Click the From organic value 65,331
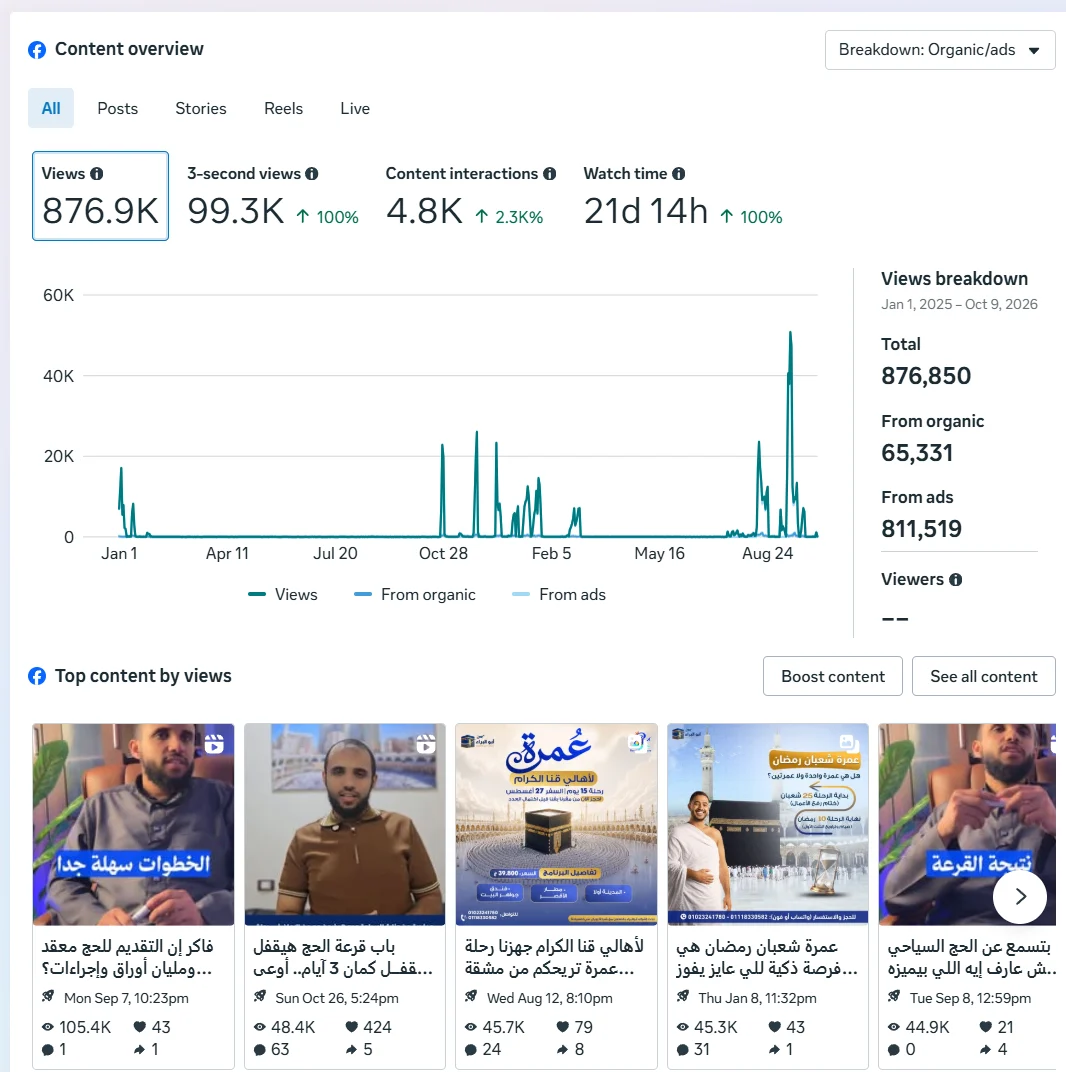 click(x=917, y=453)
